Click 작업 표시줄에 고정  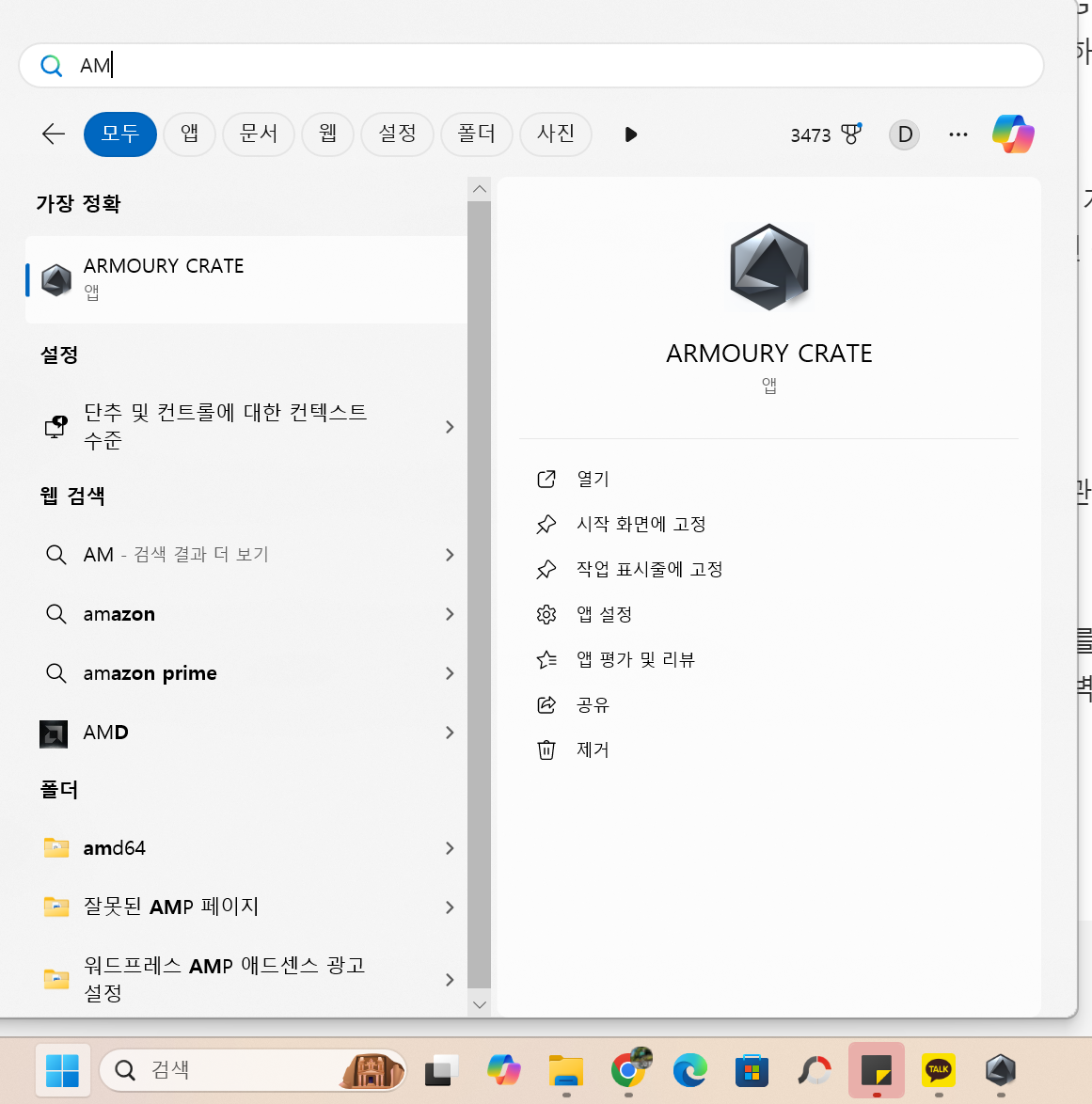[649, 570]
